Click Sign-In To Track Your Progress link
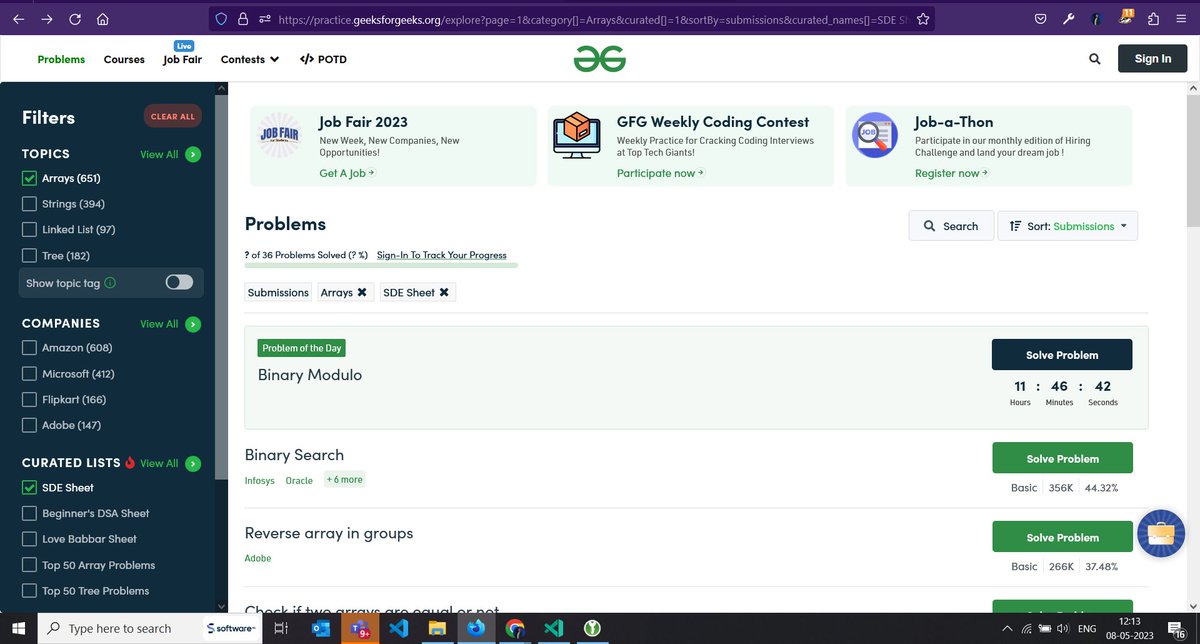The height and width of the screenshot is (644, 1200). coord(441,255)
